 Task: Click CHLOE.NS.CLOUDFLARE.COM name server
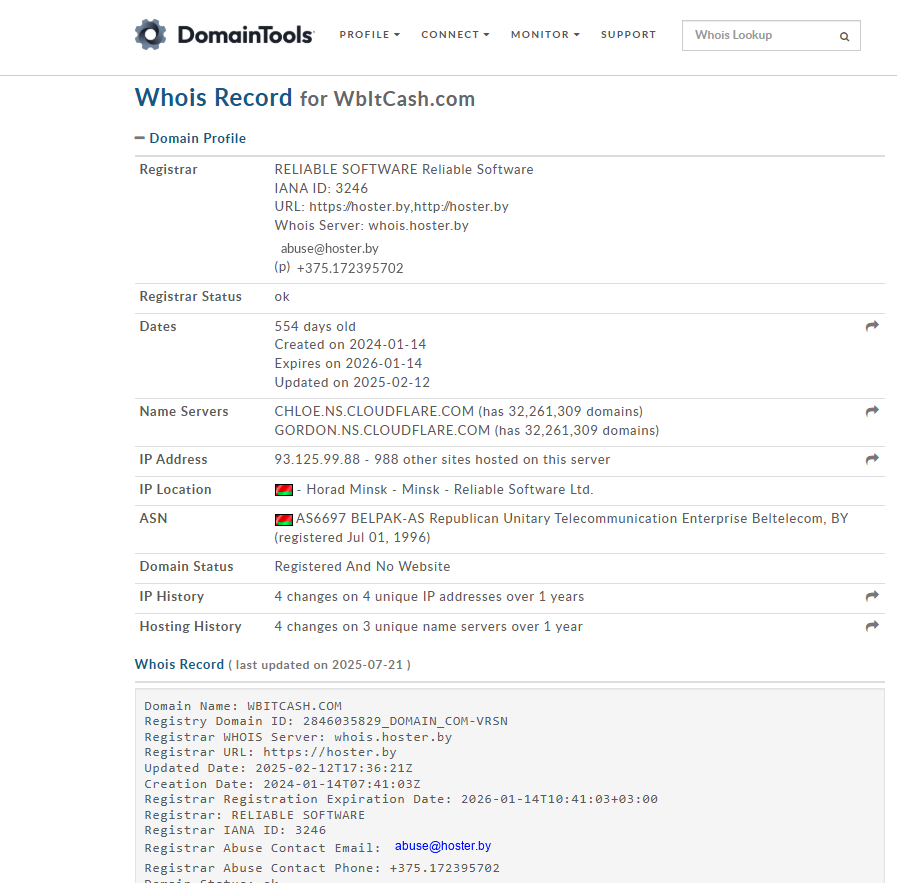tap(374, 412)
